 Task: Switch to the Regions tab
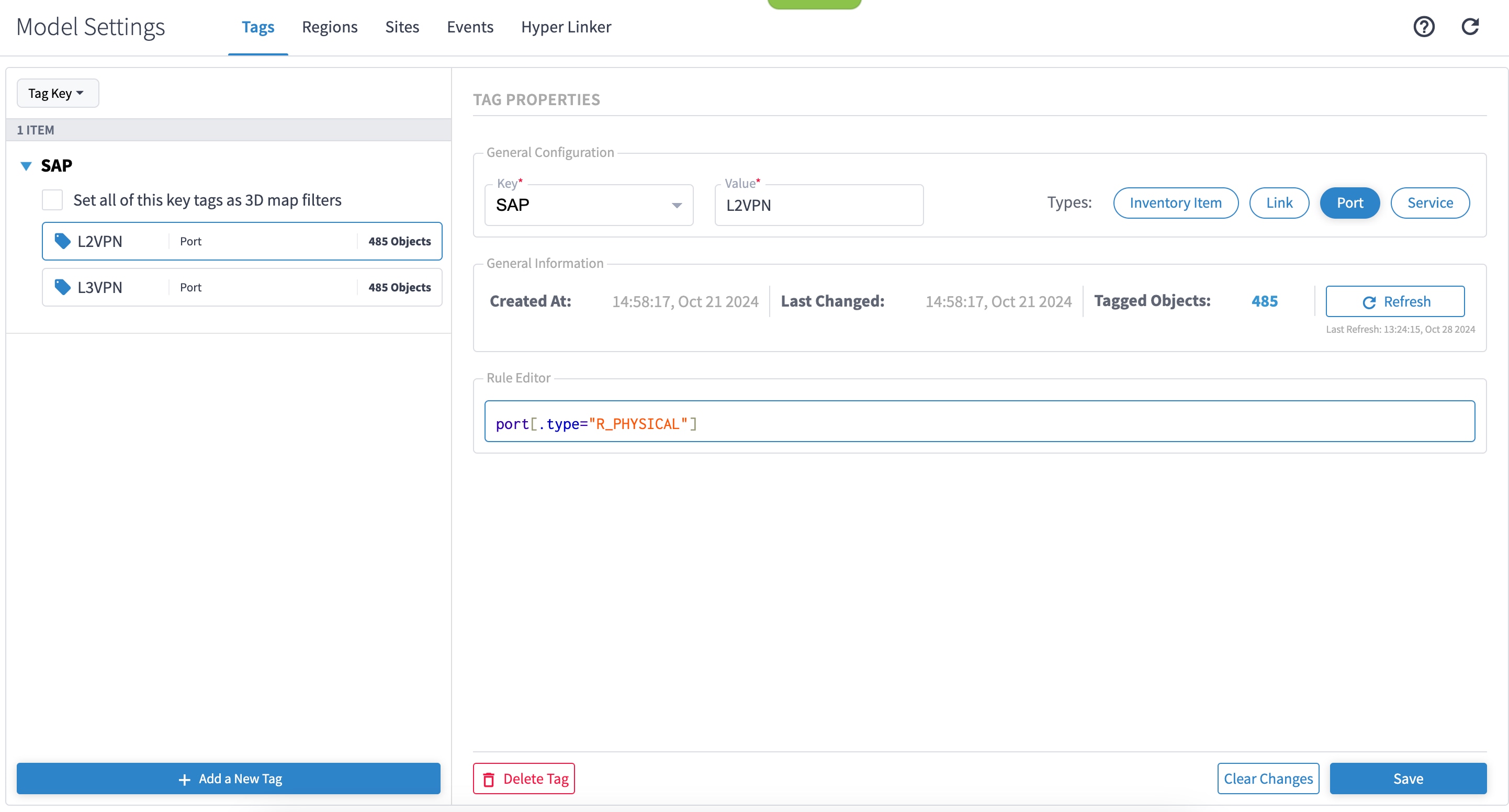(x=329, y=27)
